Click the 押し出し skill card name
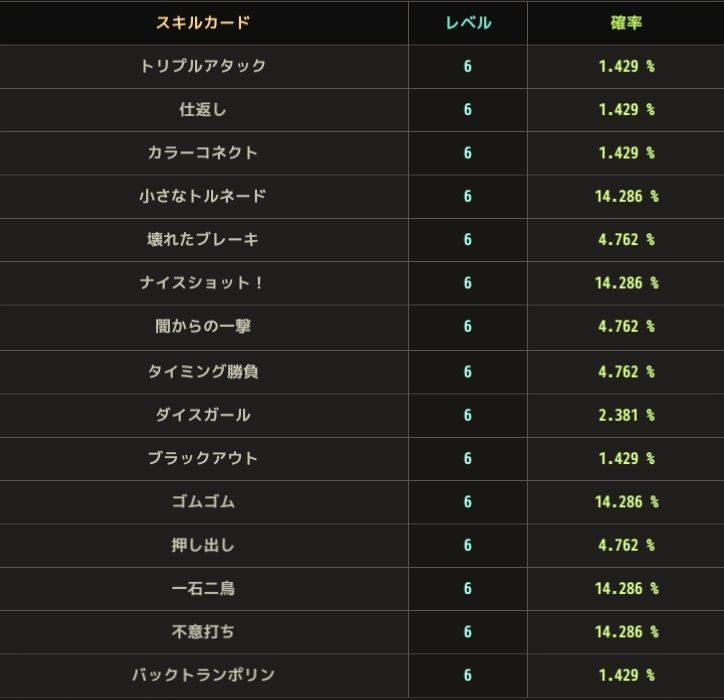The image size is (724, 700). click(x=203, y=545)
